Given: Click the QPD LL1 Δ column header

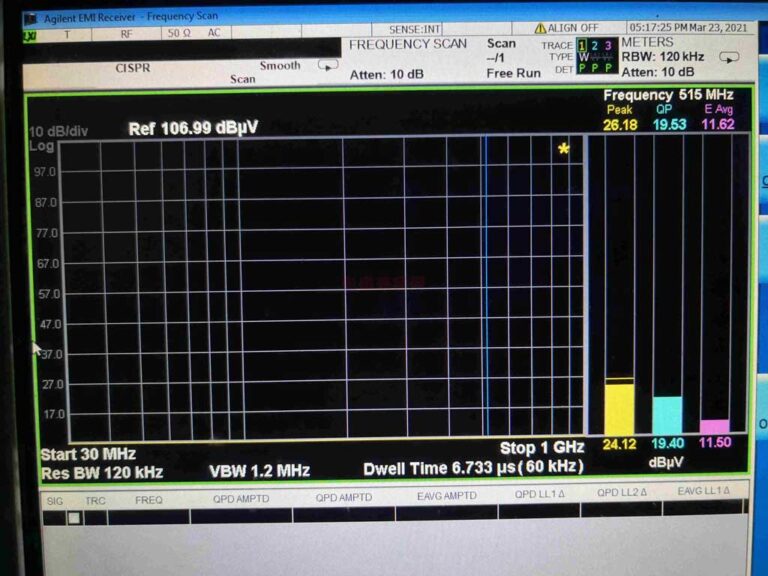Looking at the screenshot, I should pos(539,497).
